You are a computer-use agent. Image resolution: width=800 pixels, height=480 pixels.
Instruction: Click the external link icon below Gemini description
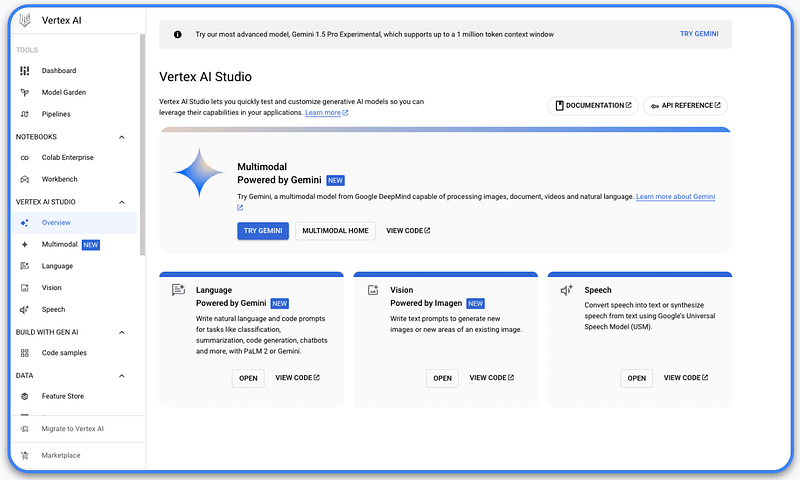click(240, 208)
